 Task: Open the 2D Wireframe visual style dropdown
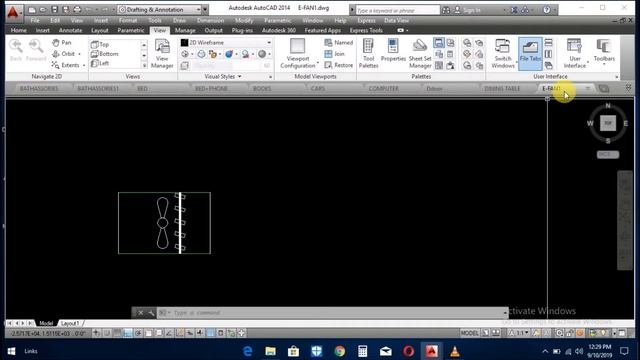(x=226, y=42)
